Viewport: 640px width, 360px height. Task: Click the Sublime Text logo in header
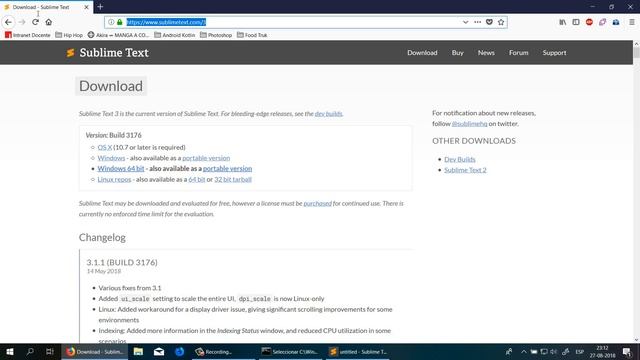pos(107,53)
